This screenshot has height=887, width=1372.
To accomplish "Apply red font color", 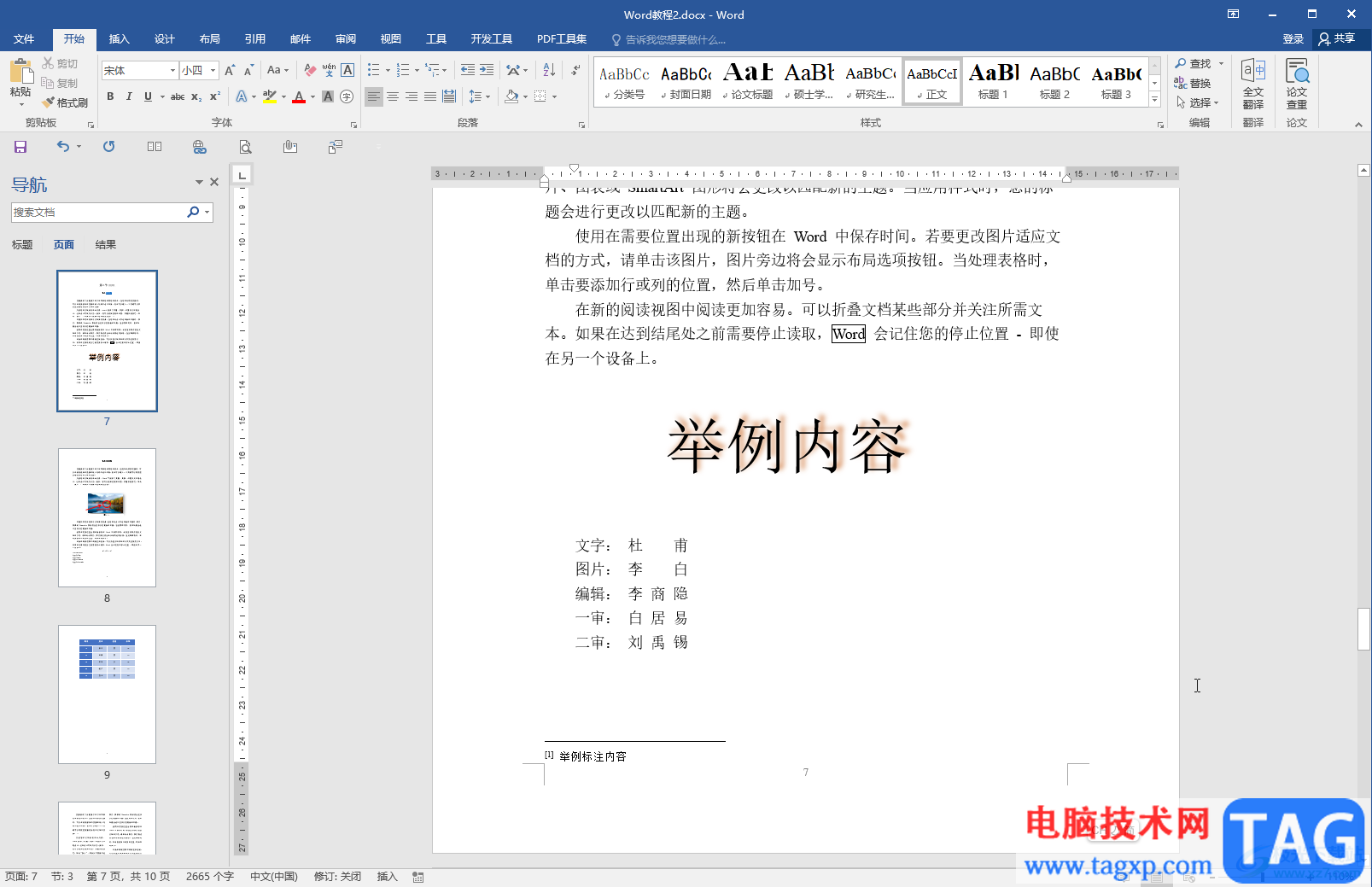I will tap(299, 96).
